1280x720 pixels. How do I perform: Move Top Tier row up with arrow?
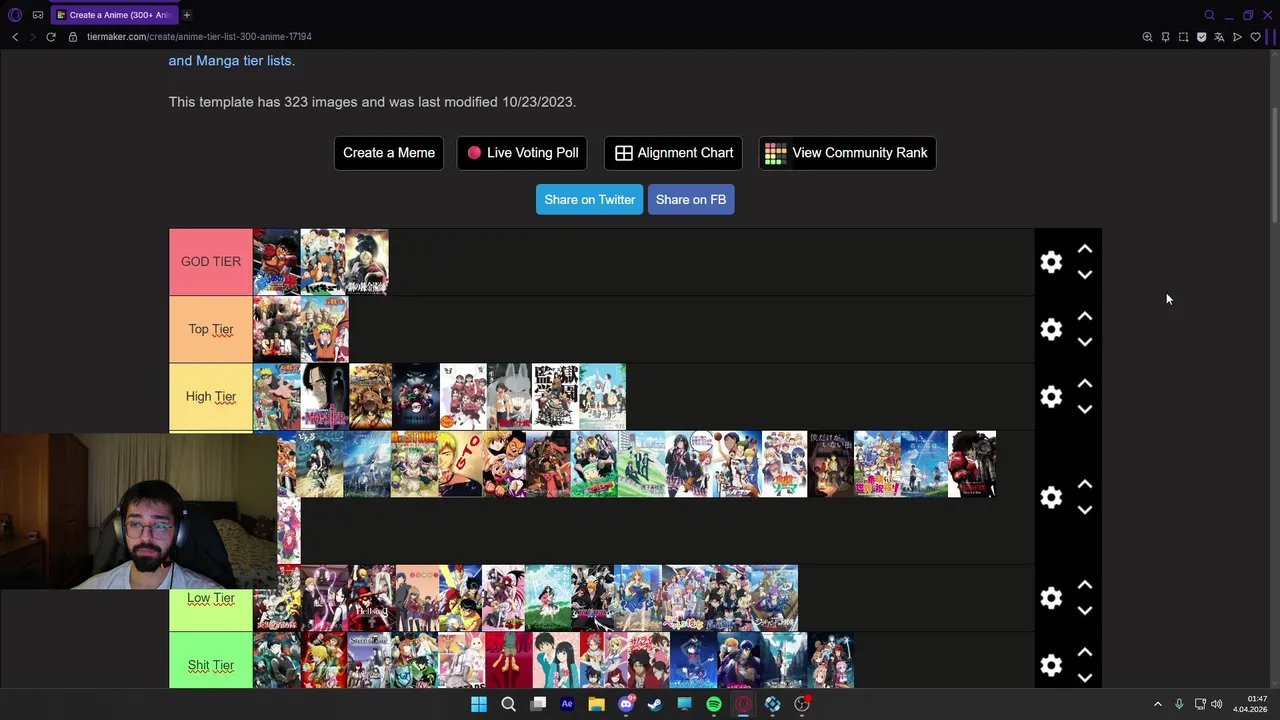coord(1085,316)
